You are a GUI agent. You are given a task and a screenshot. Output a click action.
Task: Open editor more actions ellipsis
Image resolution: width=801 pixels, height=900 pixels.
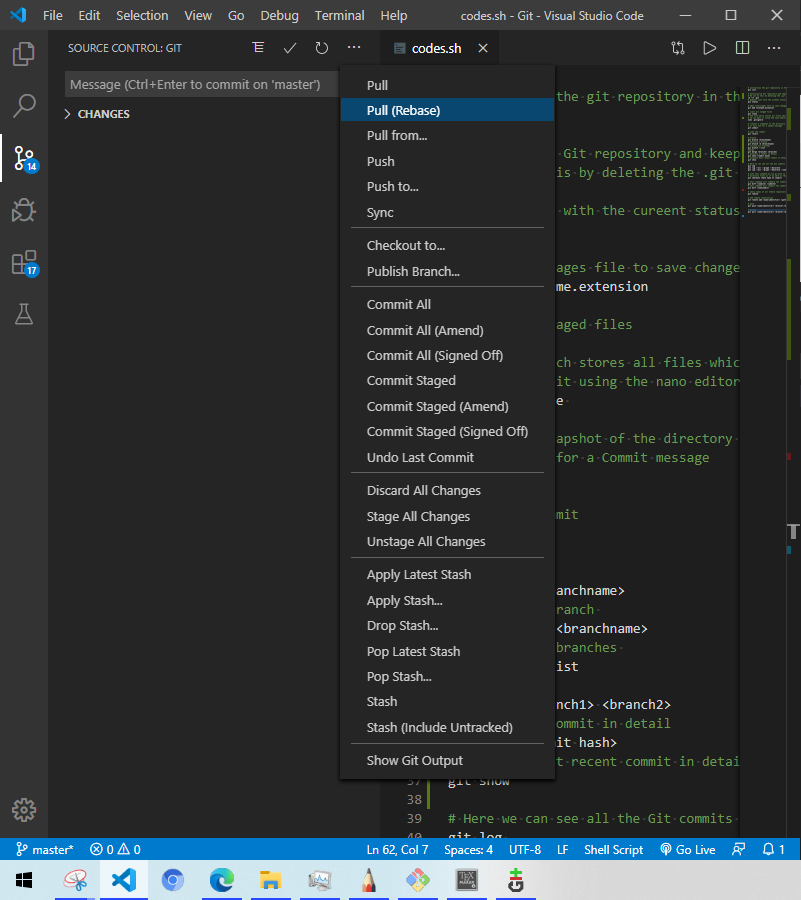coord(774,48)
